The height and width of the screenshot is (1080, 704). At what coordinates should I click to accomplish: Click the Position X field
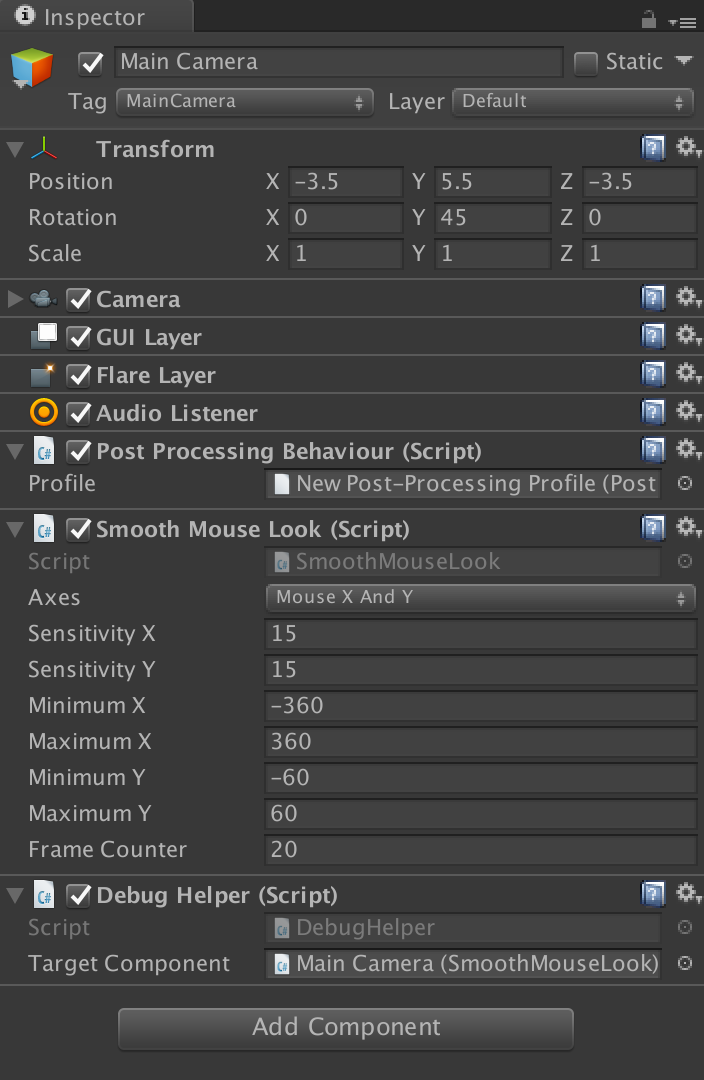tap(345, 182)
